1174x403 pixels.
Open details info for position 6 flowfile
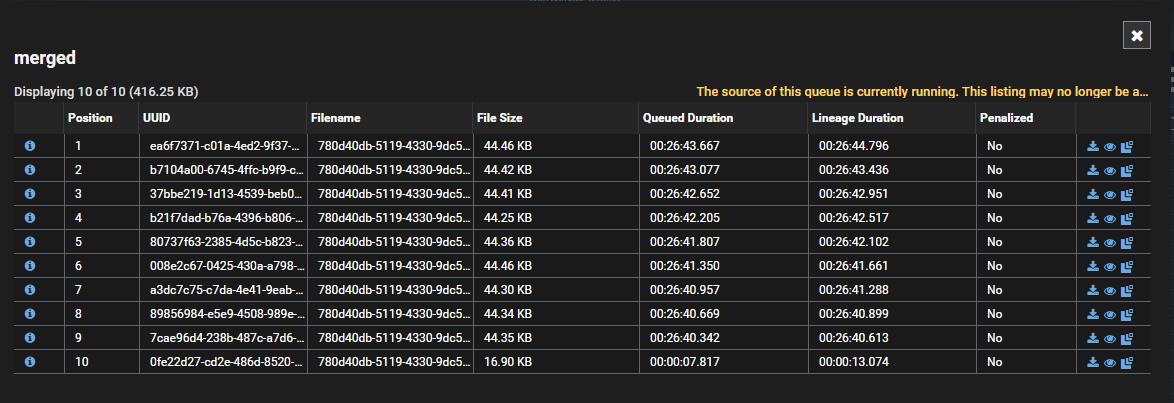pyautogui.click(x=30, y=266)
